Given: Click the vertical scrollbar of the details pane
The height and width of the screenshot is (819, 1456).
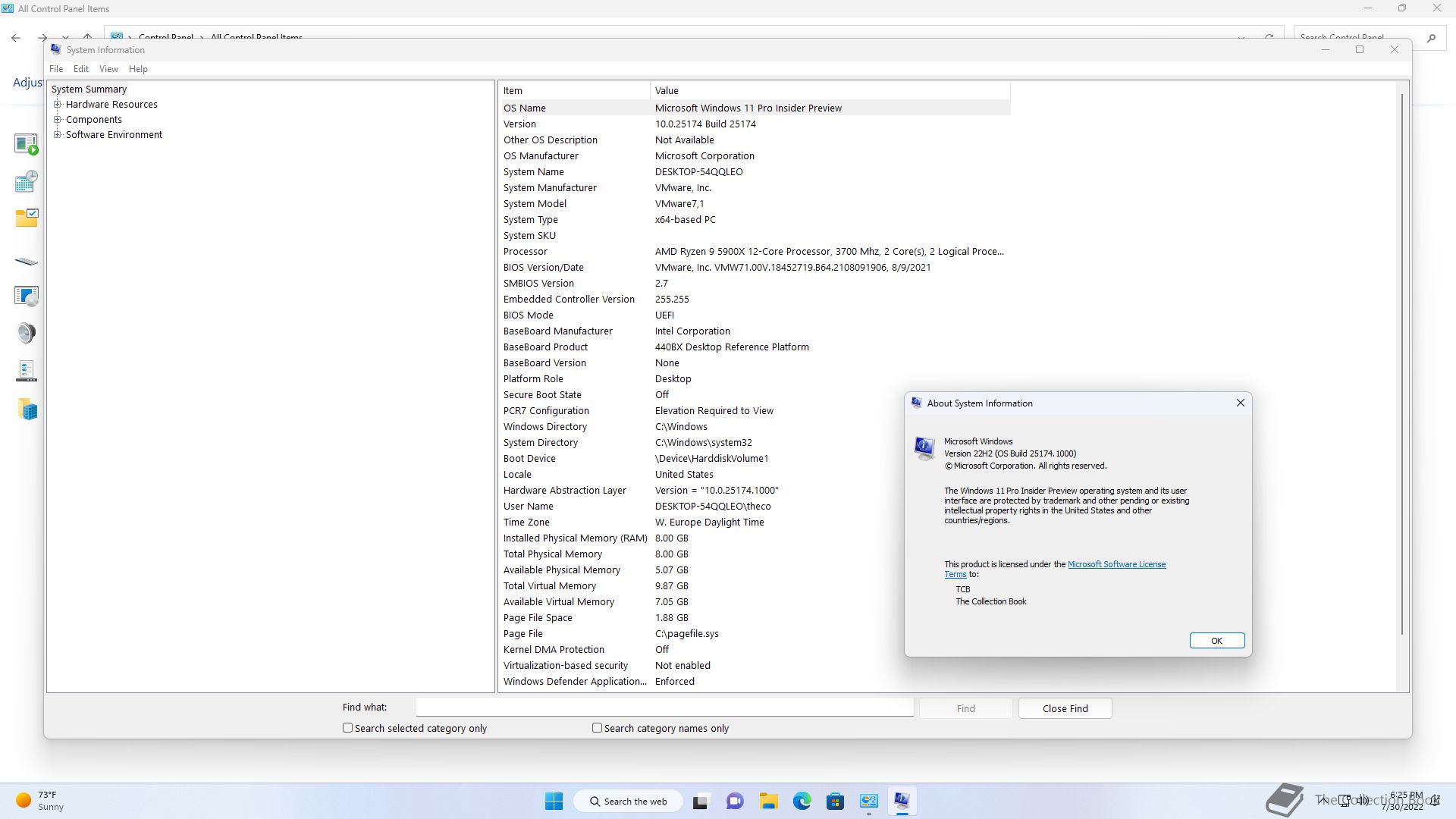Looking at the screenshot, I should coord(1402,364).
